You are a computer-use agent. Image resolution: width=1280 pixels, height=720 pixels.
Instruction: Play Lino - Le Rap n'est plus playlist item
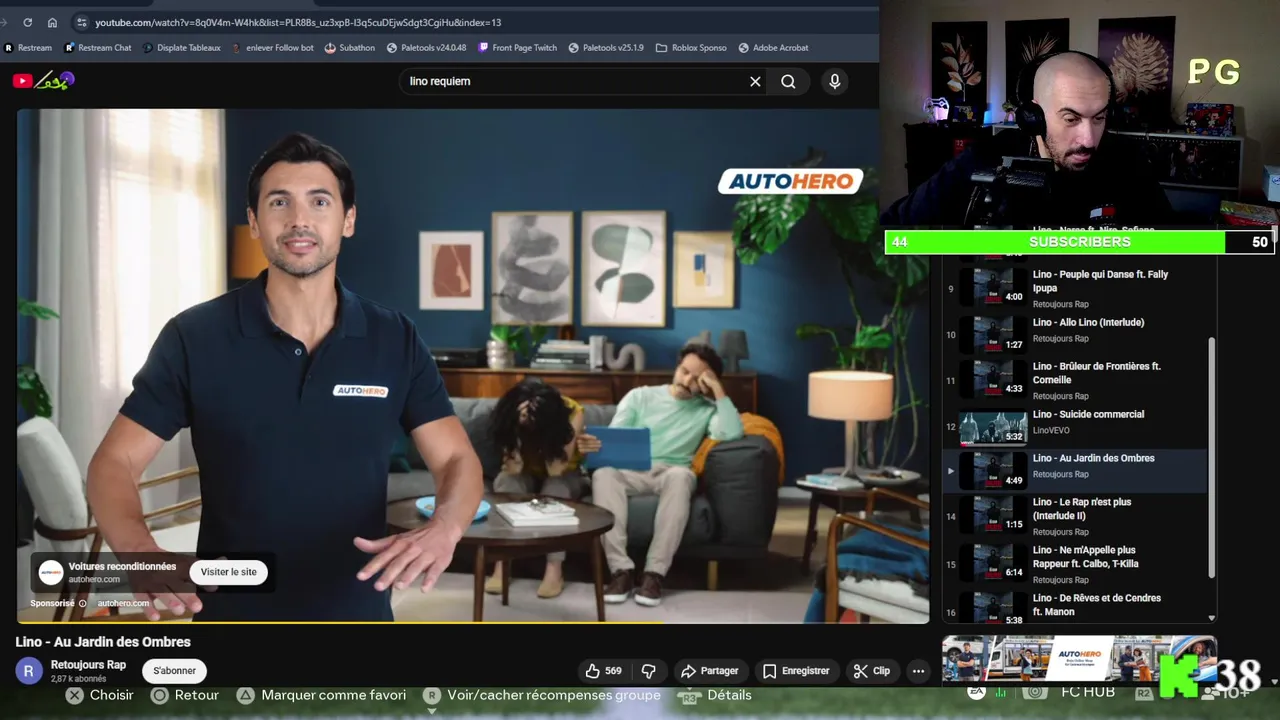click(x=1075, y=516)
